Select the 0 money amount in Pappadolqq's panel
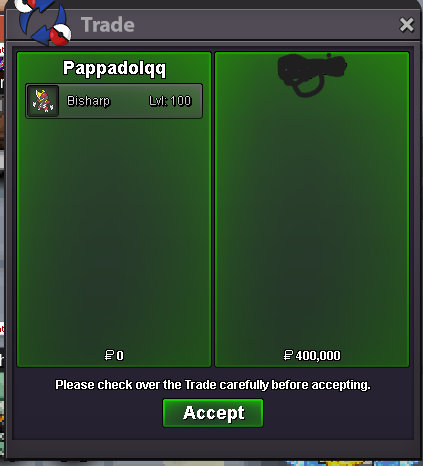This screenshot has height=466, width=423. (120, 356)
